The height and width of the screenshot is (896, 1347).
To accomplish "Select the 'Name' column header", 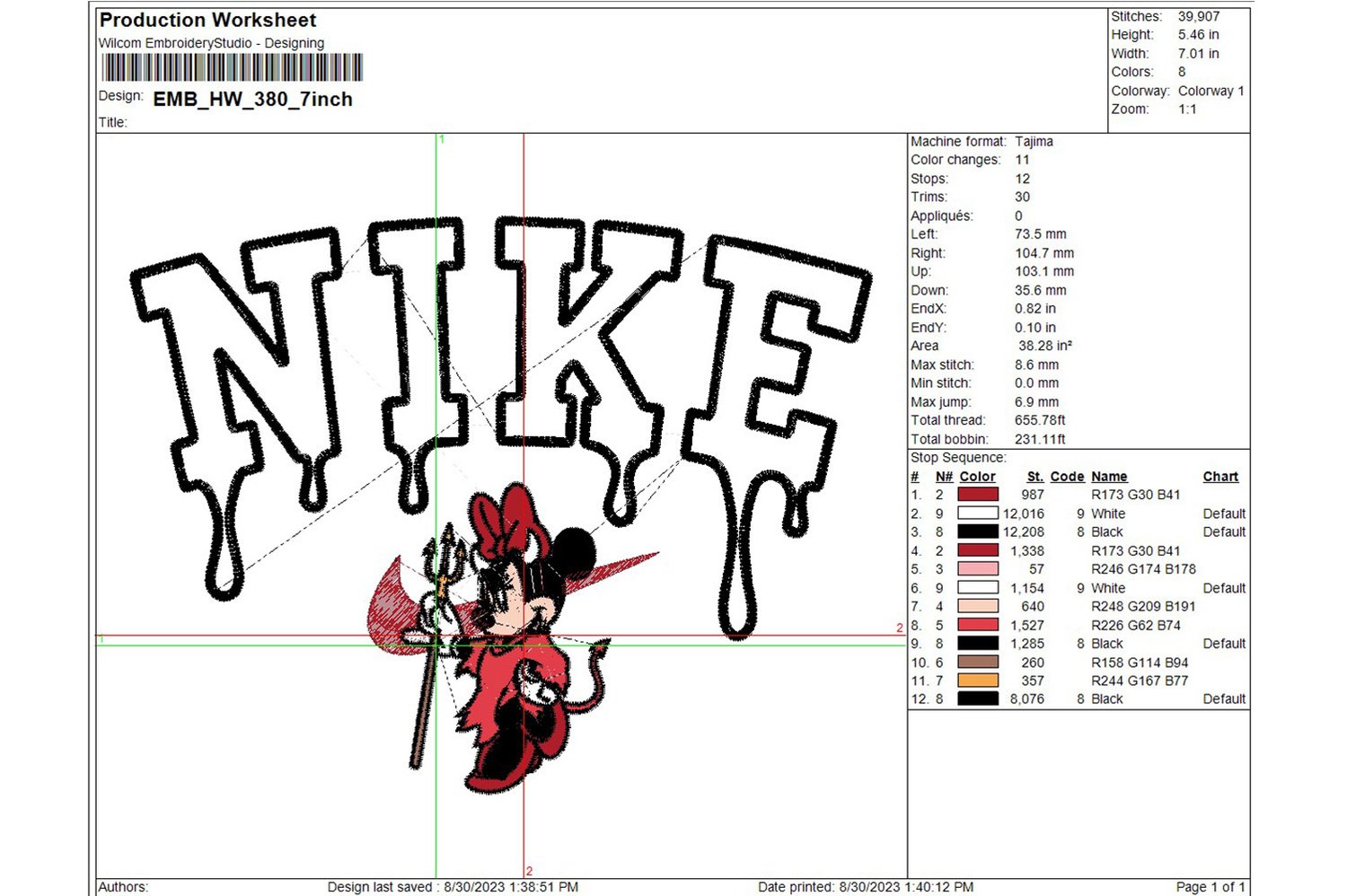I will click(x=1109, y=477).
